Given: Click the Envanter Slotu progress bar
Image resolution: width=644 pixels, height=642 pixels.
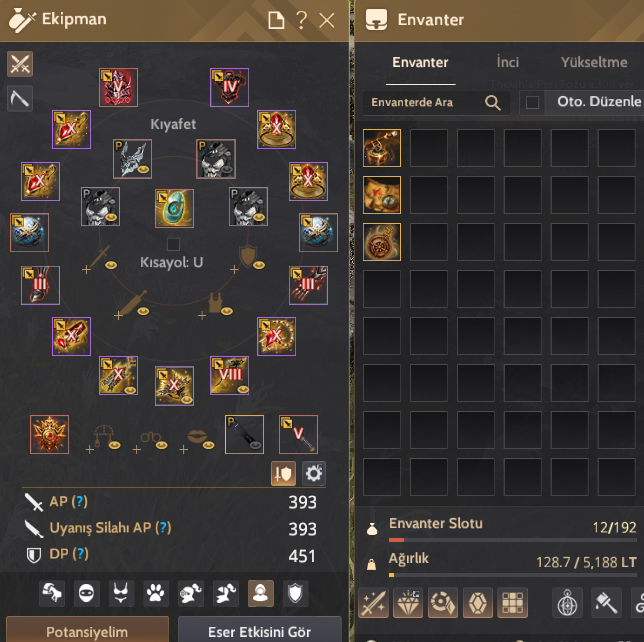Looking at the screenshot, I should coord(513,540).
